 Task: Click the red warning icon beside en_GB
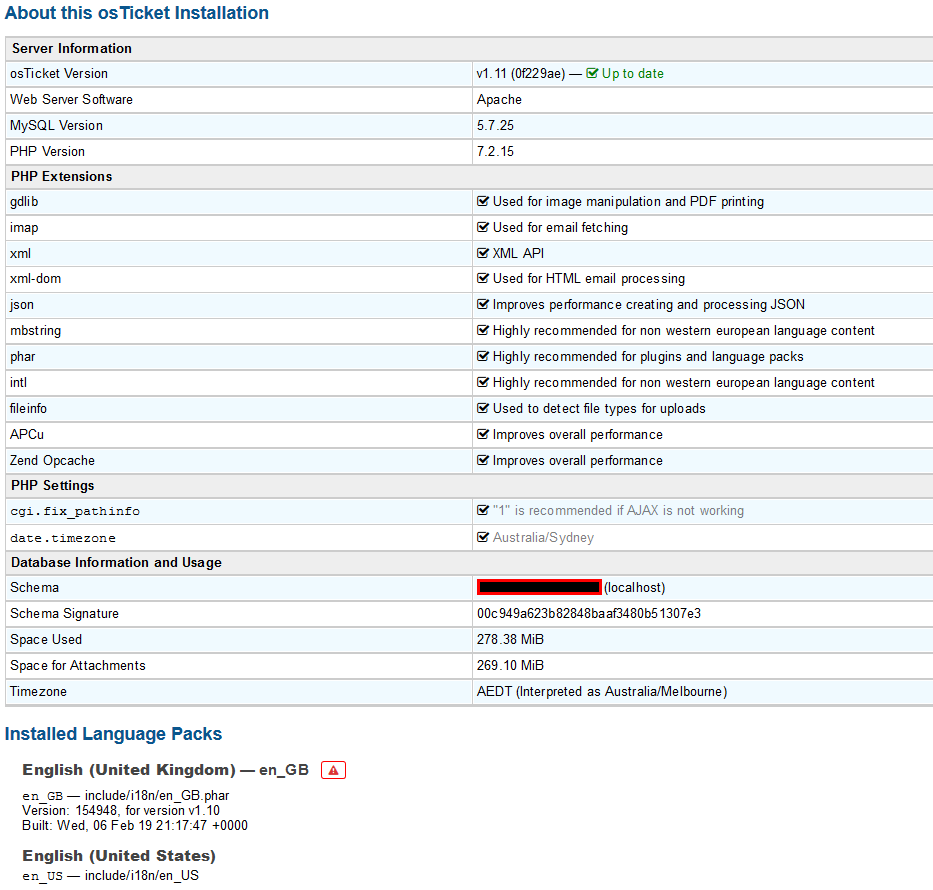click(333, 770)
